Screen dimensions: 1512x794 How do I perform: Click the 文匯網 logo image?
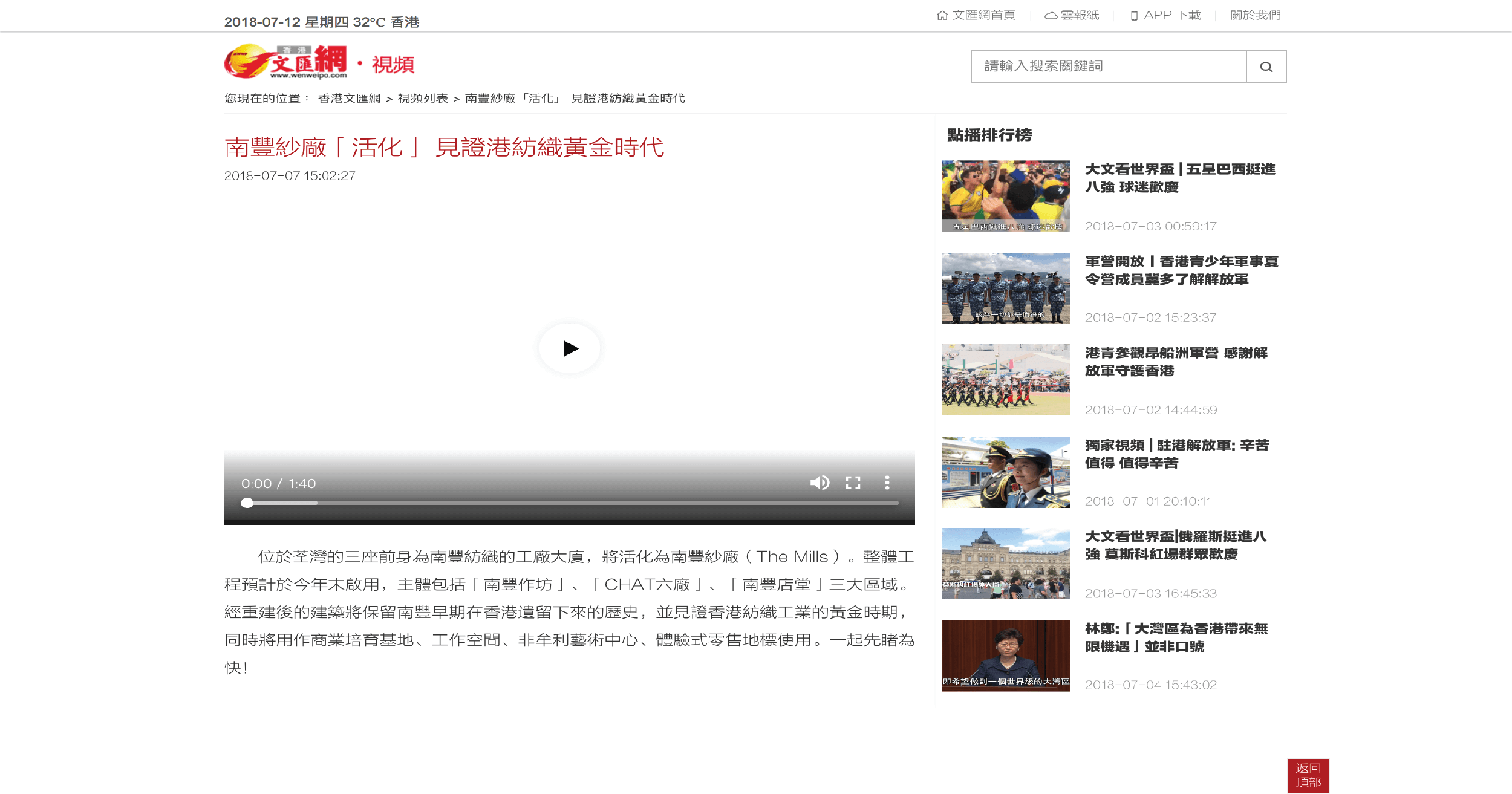pyautogui.click(x=286, y=62)
